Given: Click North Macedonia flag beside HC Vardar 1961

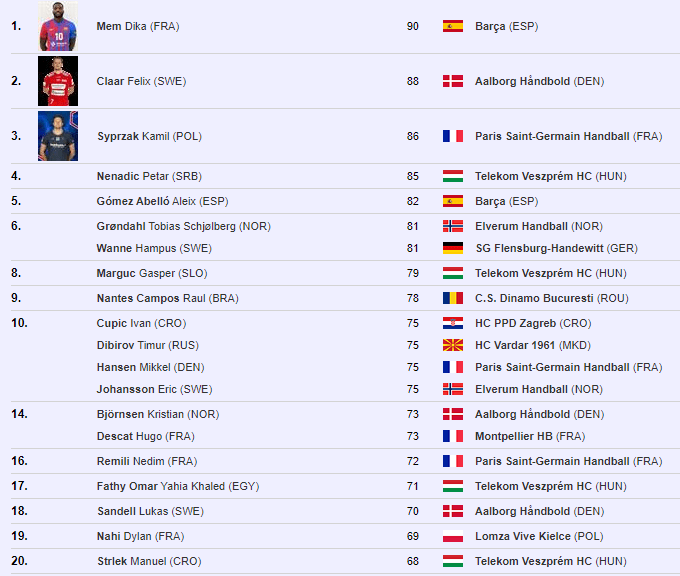Looking at the screenshot, I should (452, 345).
